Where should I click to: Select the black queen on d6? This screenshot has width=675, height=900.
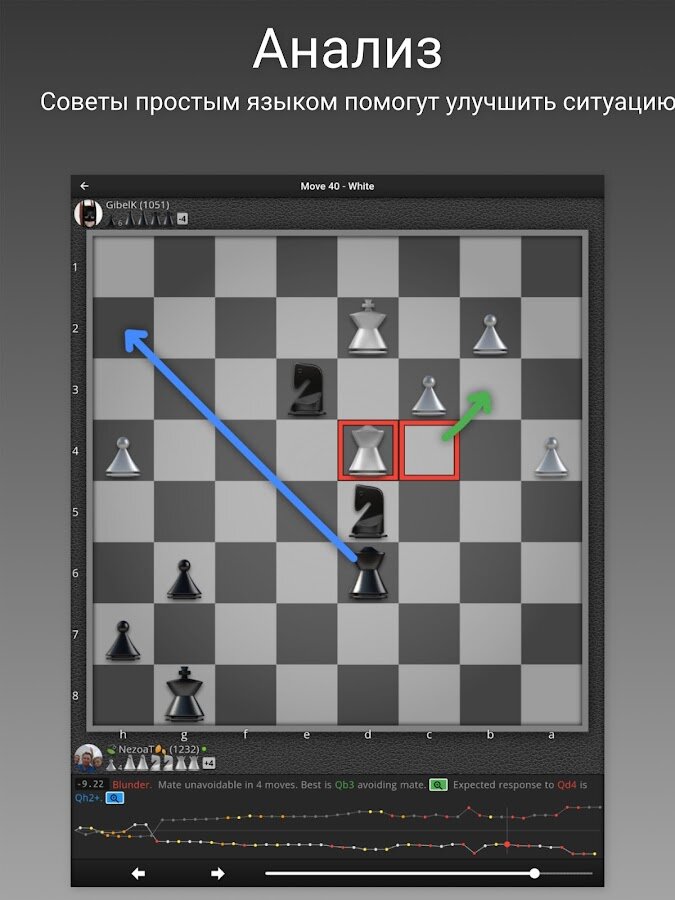[x=367, y=572]
